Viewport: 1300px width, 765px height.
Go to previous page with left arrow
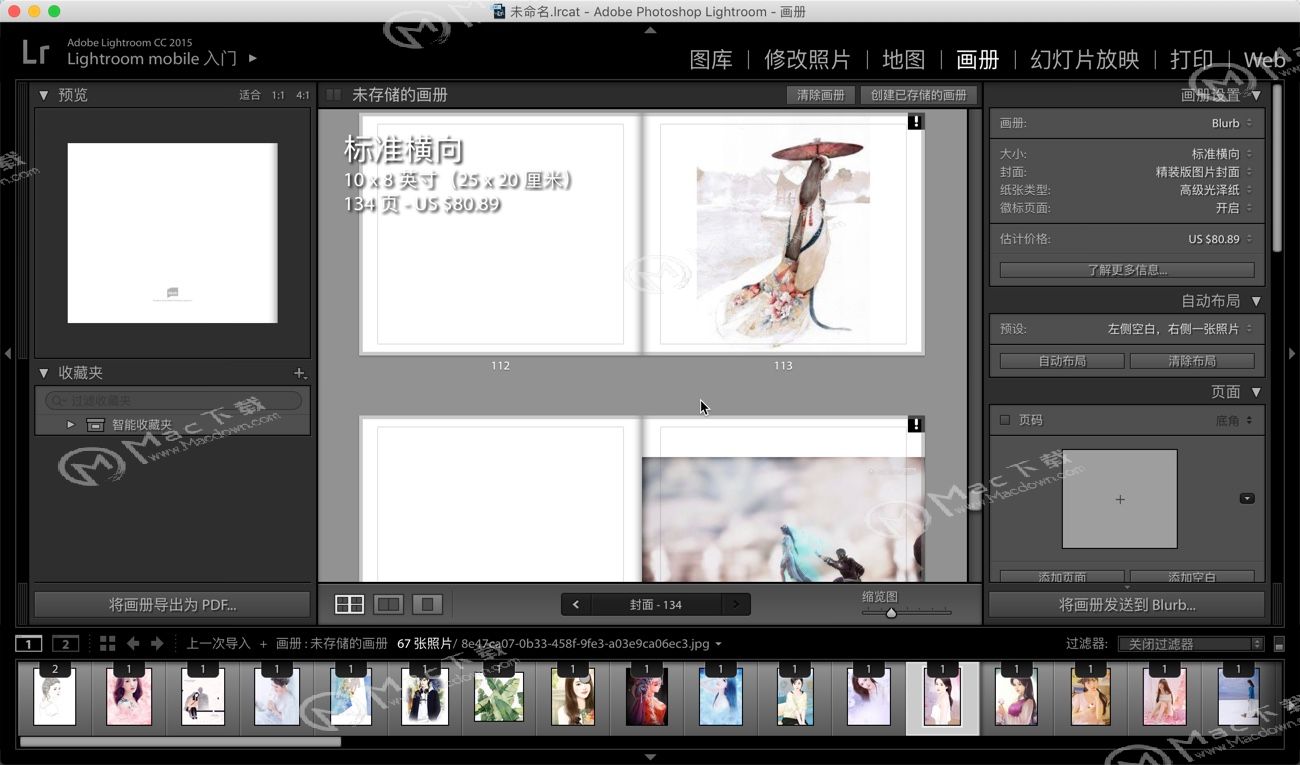pos(576,604)
